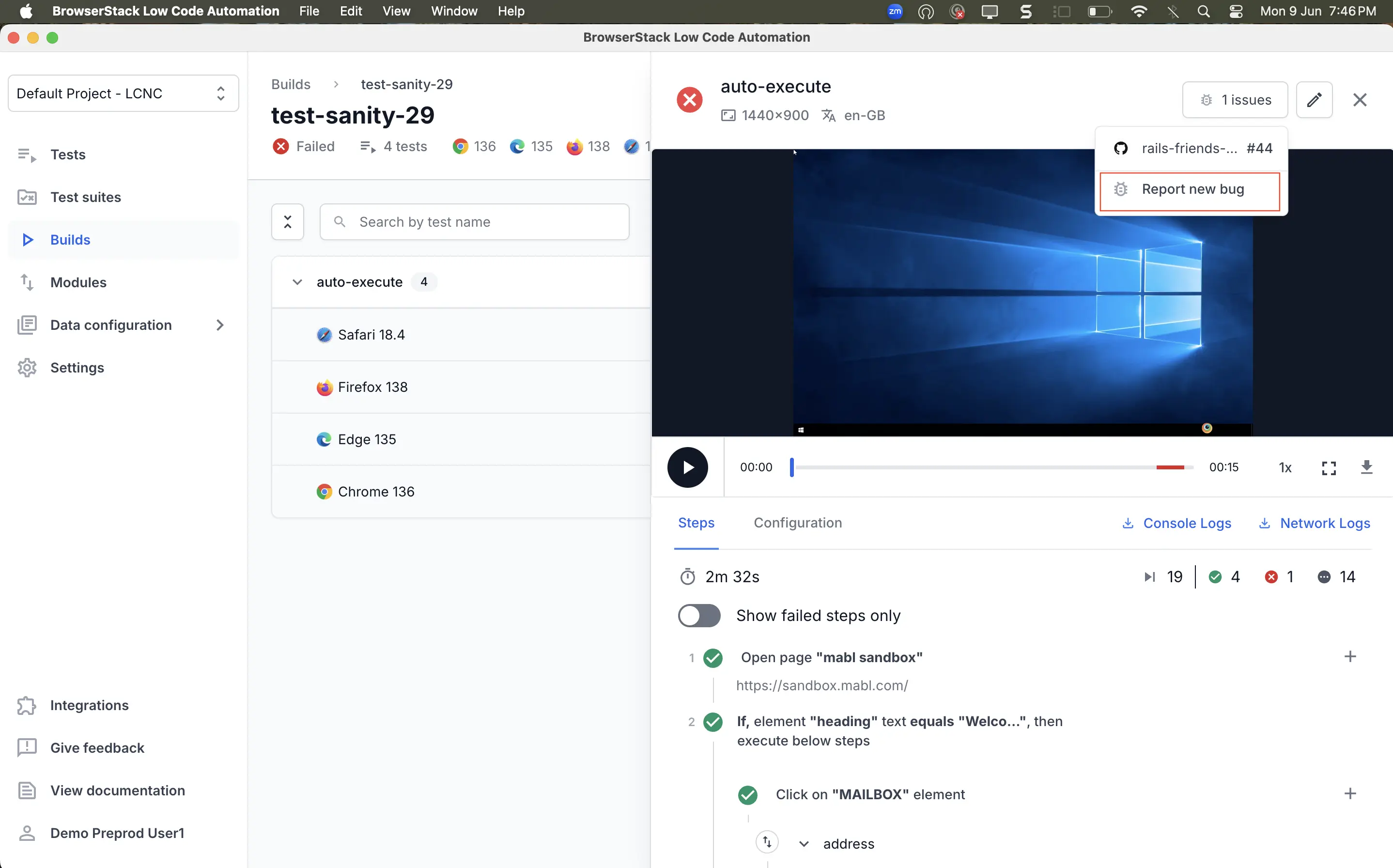Download the session video

pyautogui.click(x=1366, y=467)
